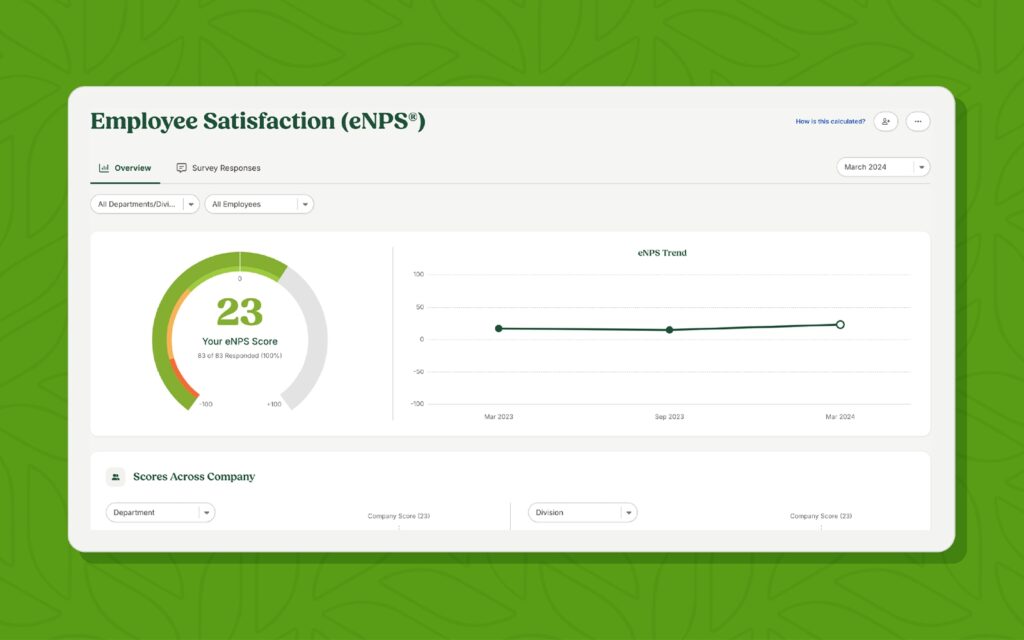Switch to the Survey Responses tab
This screenshot has height=640, width=1024.
click(218, 168)
